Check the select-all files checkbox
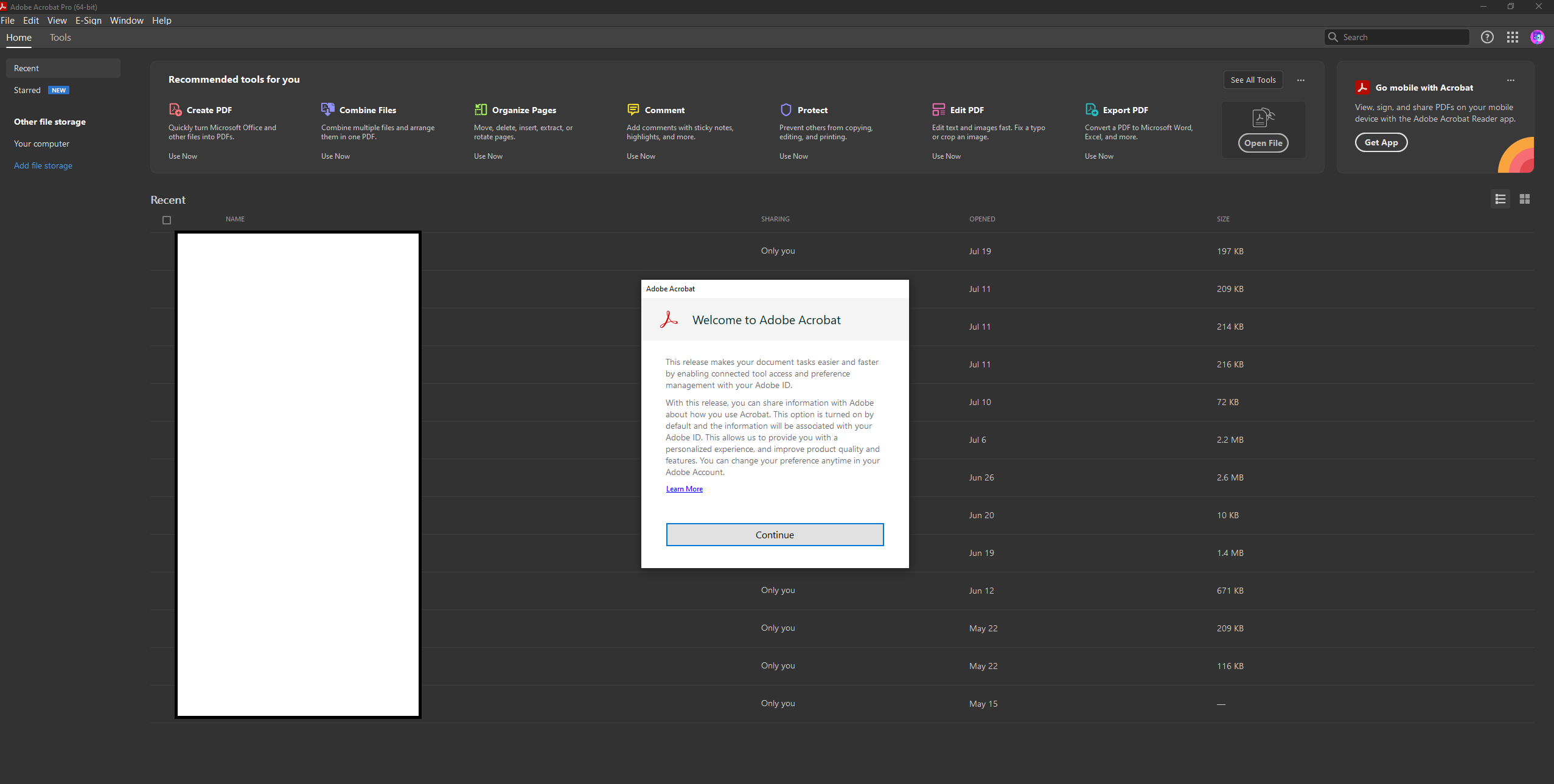Image resolution: width=1554 pixels, height=784 pixels. pyautogui.click(x=167, y=220)
